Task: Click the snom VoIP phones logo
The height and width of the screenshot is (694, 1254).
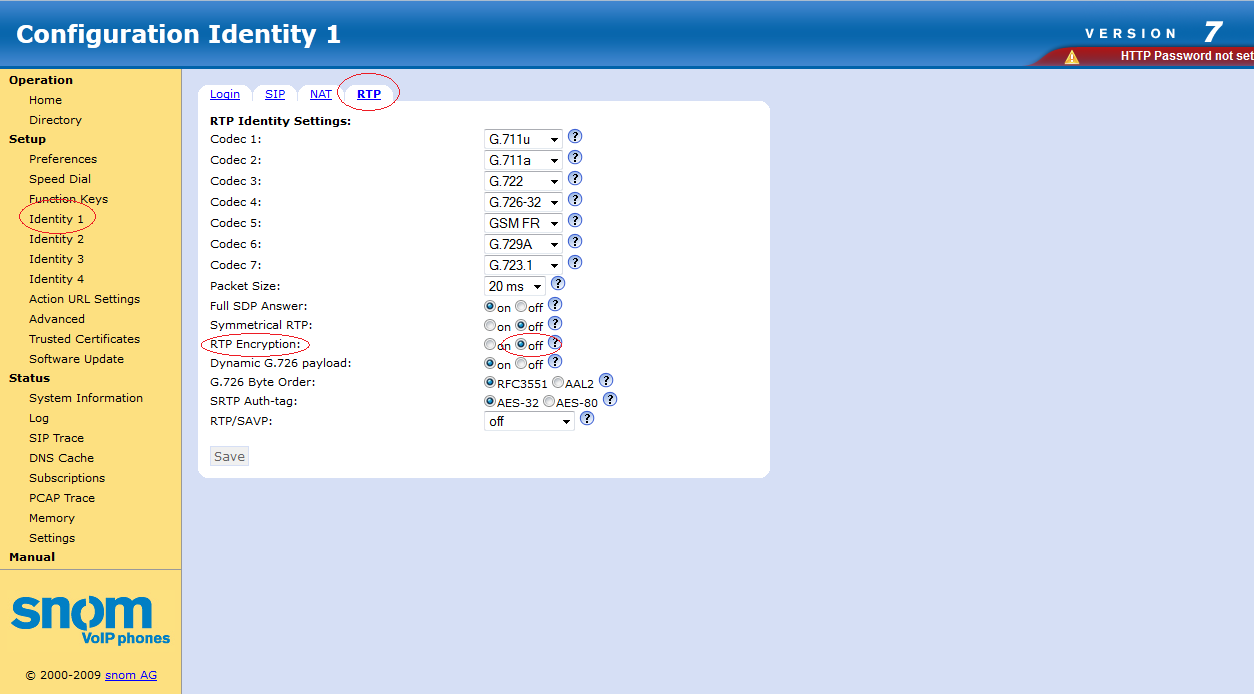Action: [x=90, y=620]
